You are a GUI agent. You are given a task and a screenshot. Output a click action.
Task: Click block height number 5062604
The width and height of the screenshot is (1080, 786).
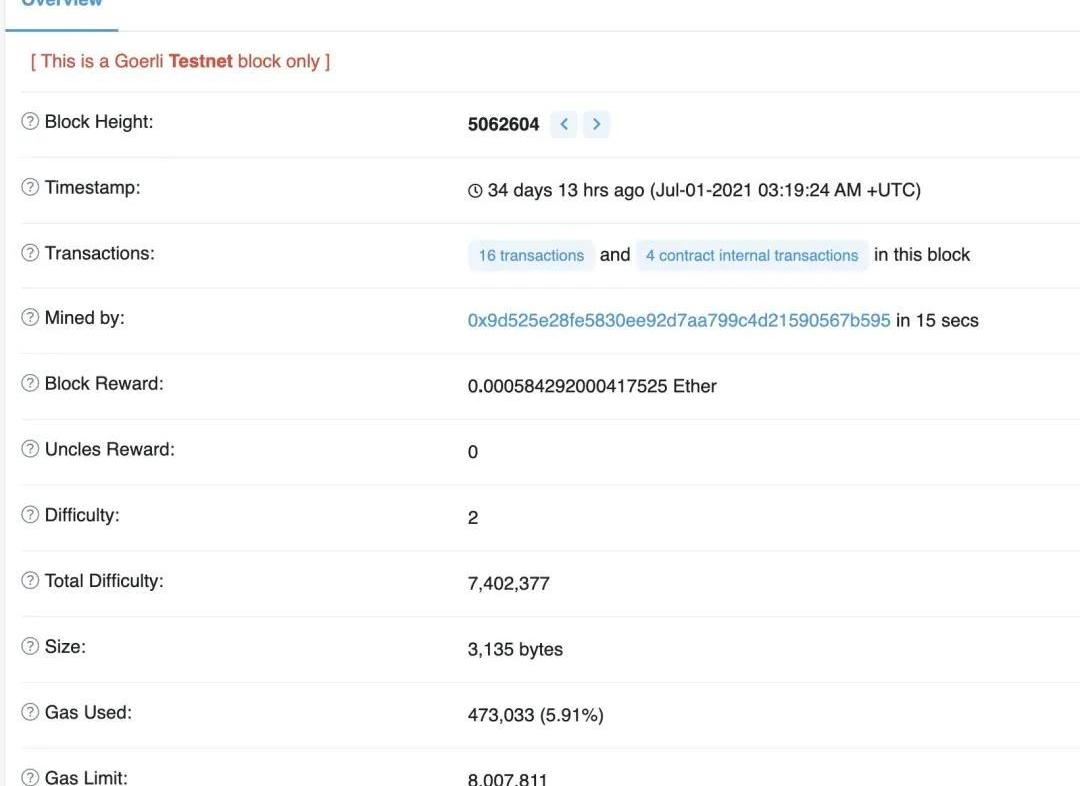(x=503, y=125)
